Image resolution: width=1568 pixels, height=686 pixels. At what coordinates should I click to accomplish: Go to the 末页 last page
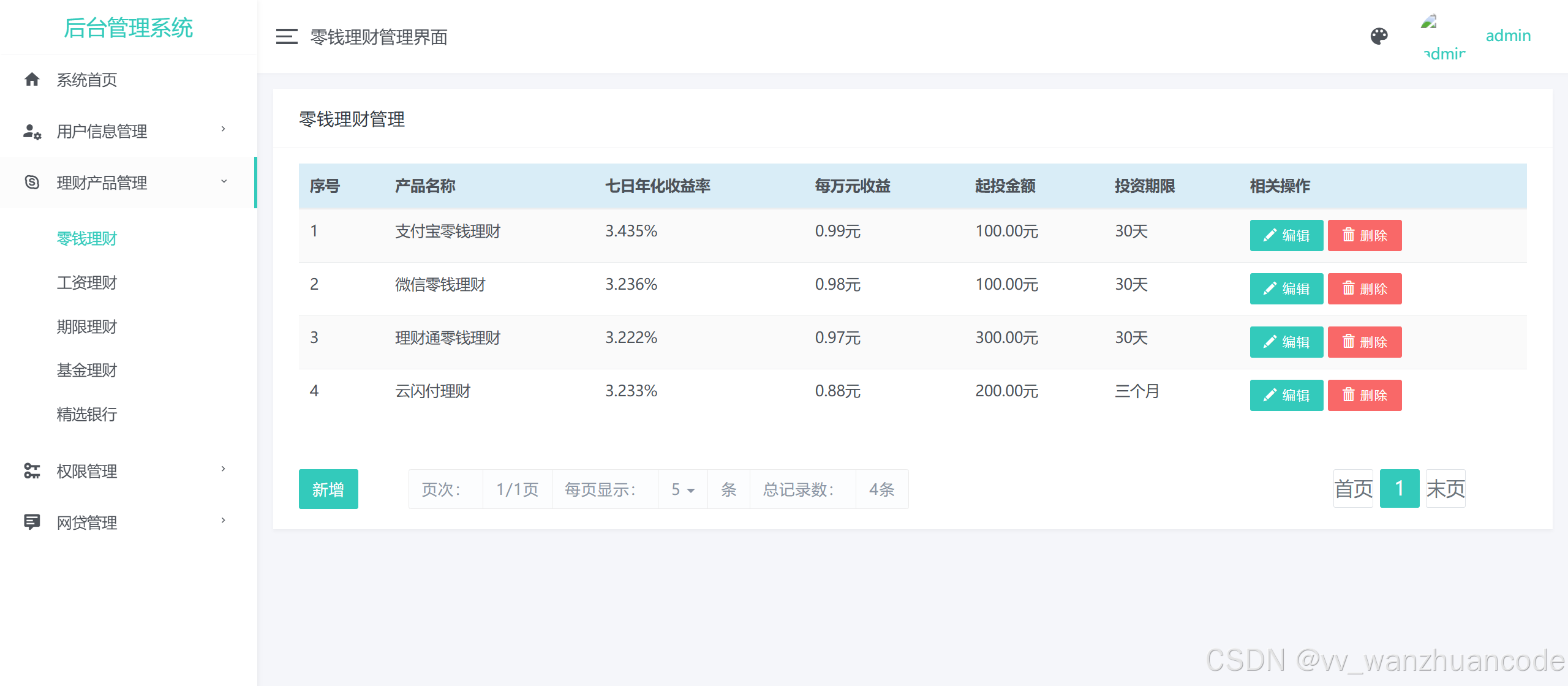pyautogui.click(x=1445, y=489)
